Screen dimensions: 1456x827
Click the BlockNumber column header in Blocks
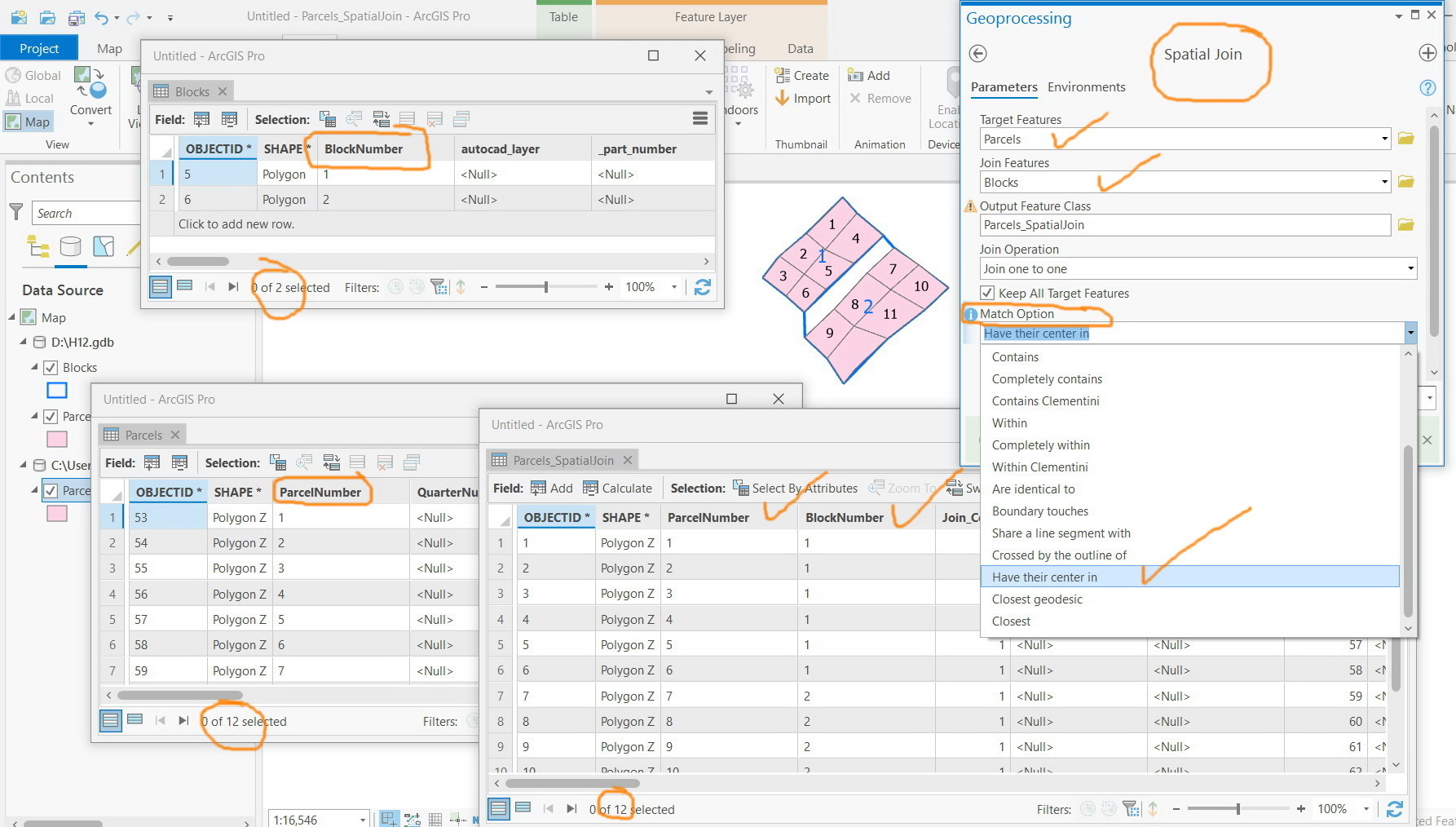[386, 148]
